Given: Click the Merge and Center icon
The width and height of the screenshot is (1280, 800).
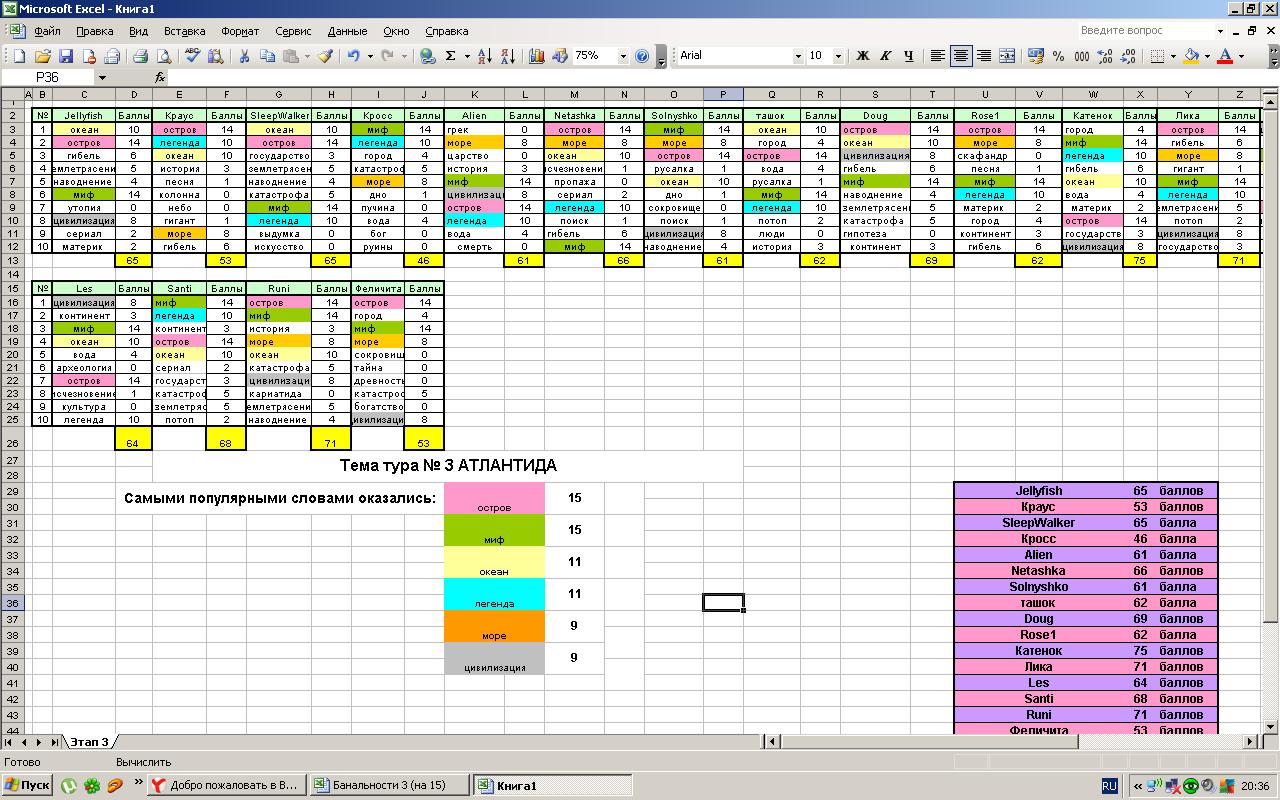Looking at the screenshot, I should pyautogui.click(x=1007, y=56).
